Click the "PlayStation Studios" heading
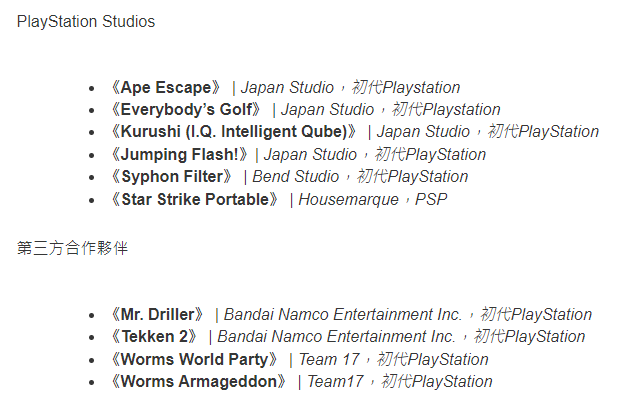 (86, 21)
